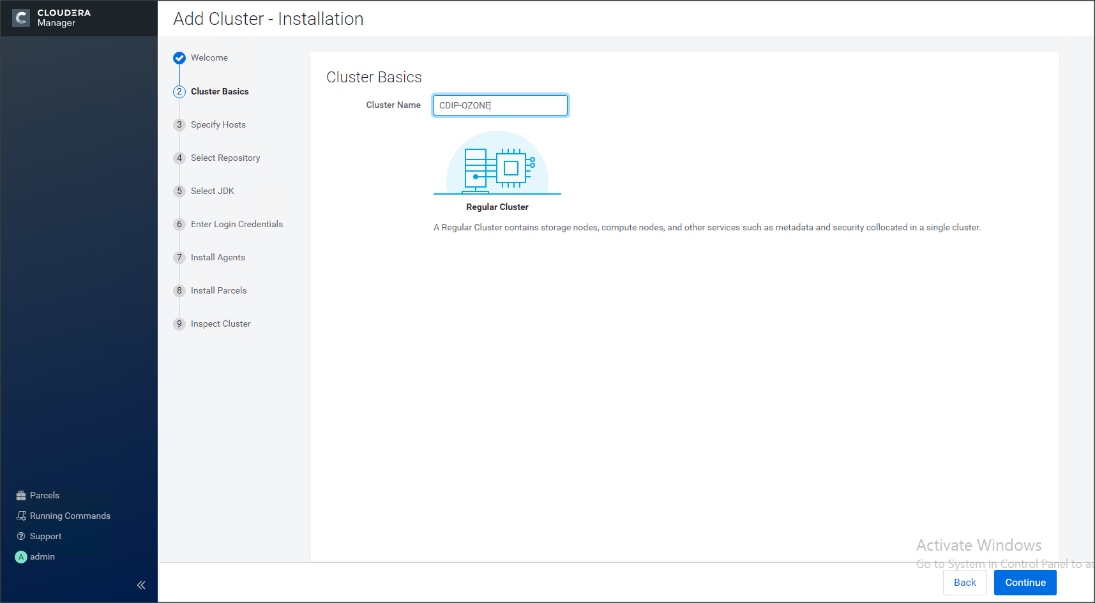Jump to the Select JDK step

click(207, 190)
